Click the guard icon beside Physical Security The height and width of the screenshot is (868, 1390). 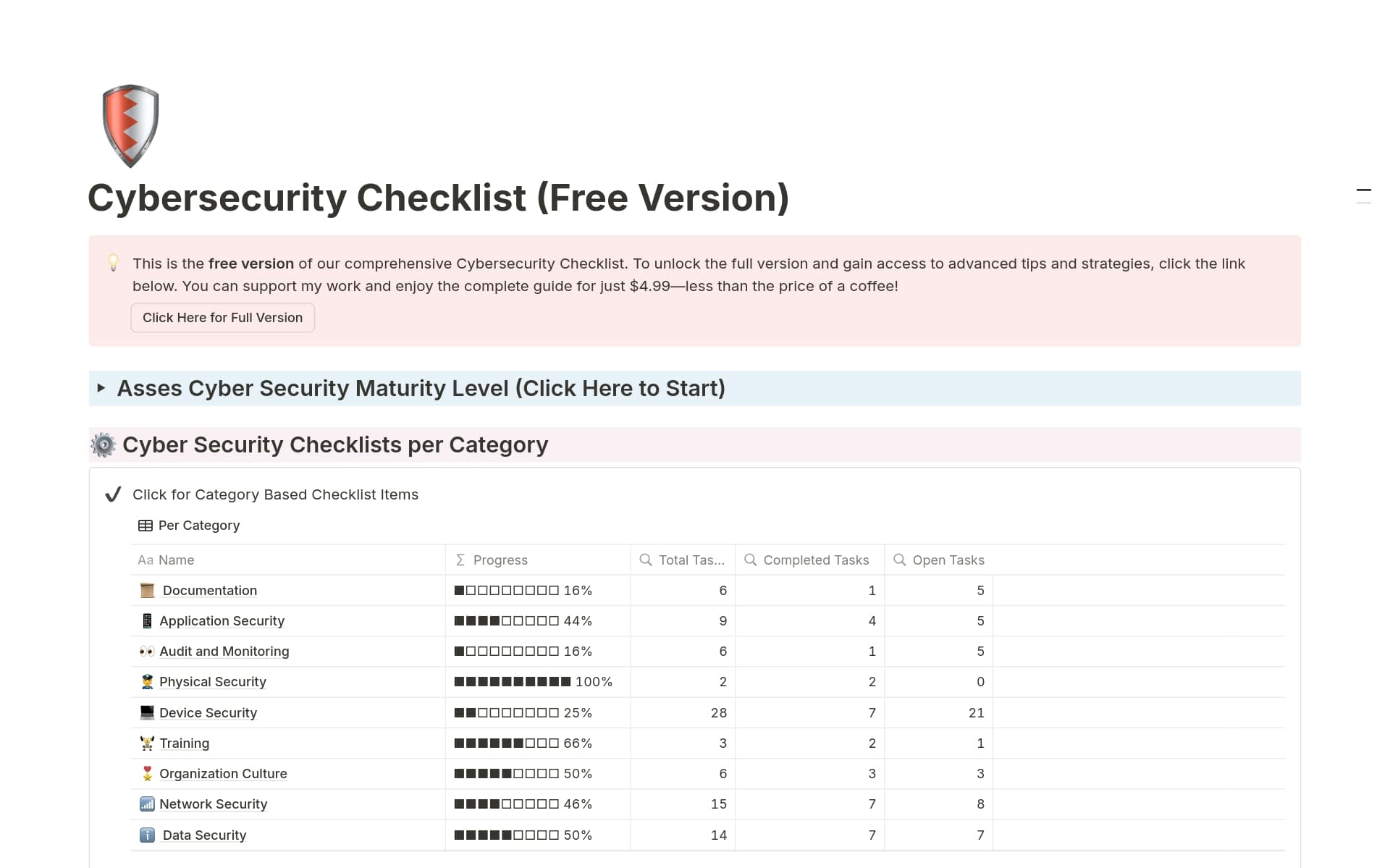(147, 681)
